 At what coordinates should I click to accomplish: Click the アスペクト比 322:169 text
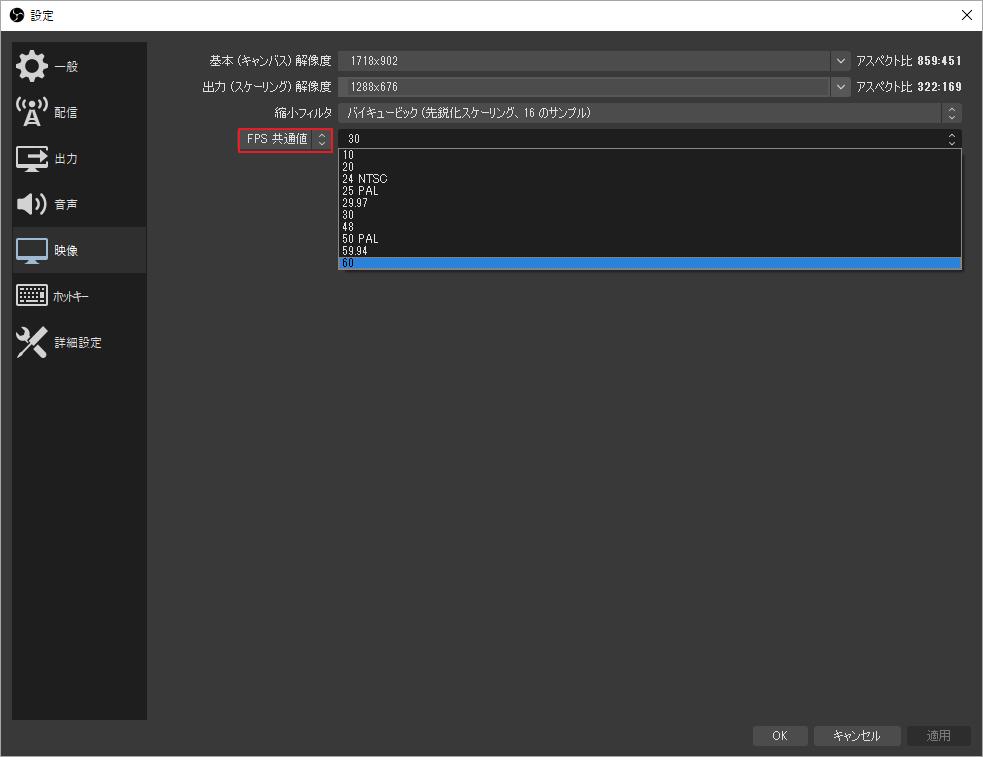pyautogui.click(x=908, y=86)
